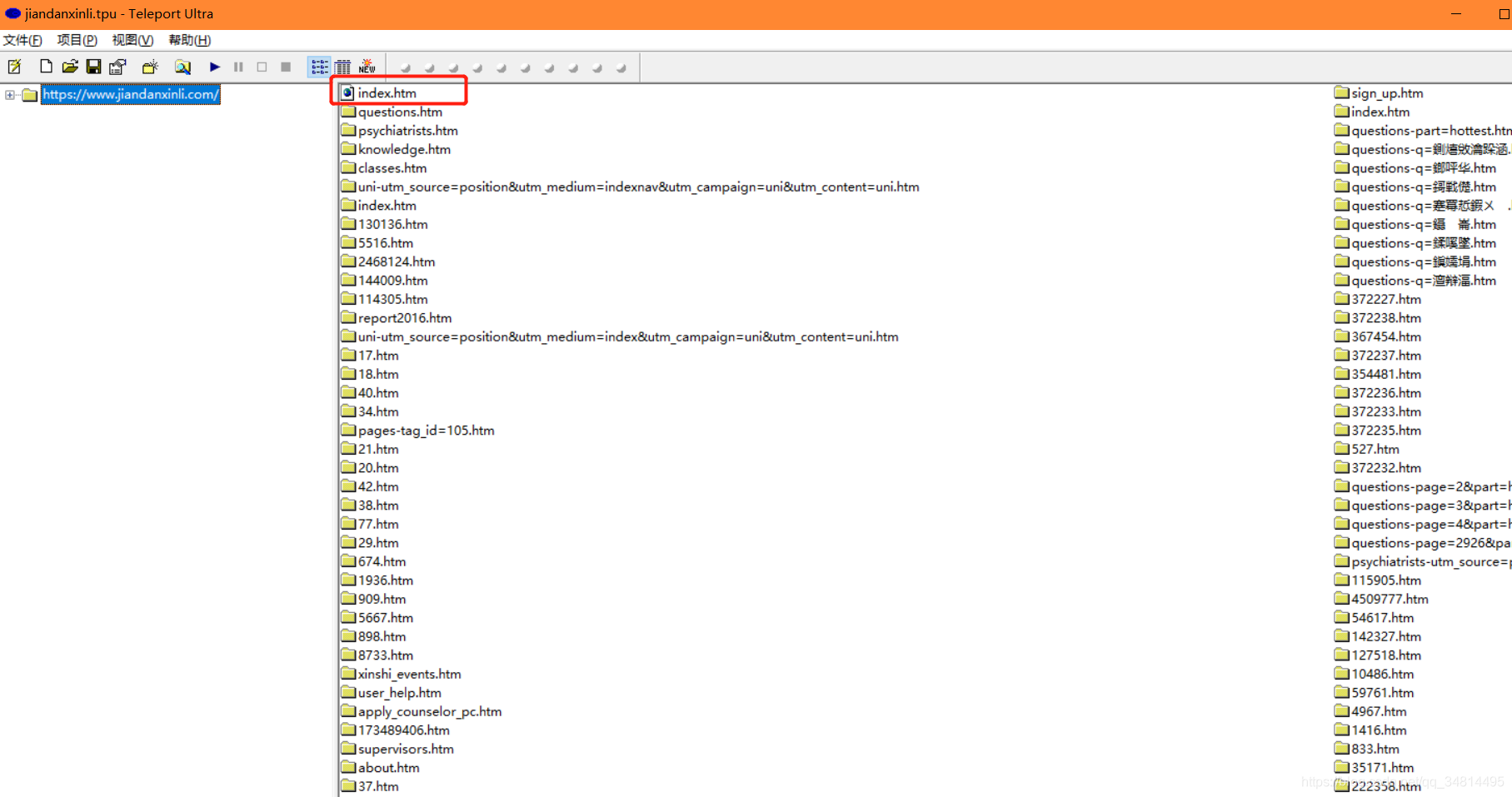Viewport: 1512px width, 797px height.
Task: Select the https://www.jiandanxinli.com/ tree item
Action: tap(131, 95)
